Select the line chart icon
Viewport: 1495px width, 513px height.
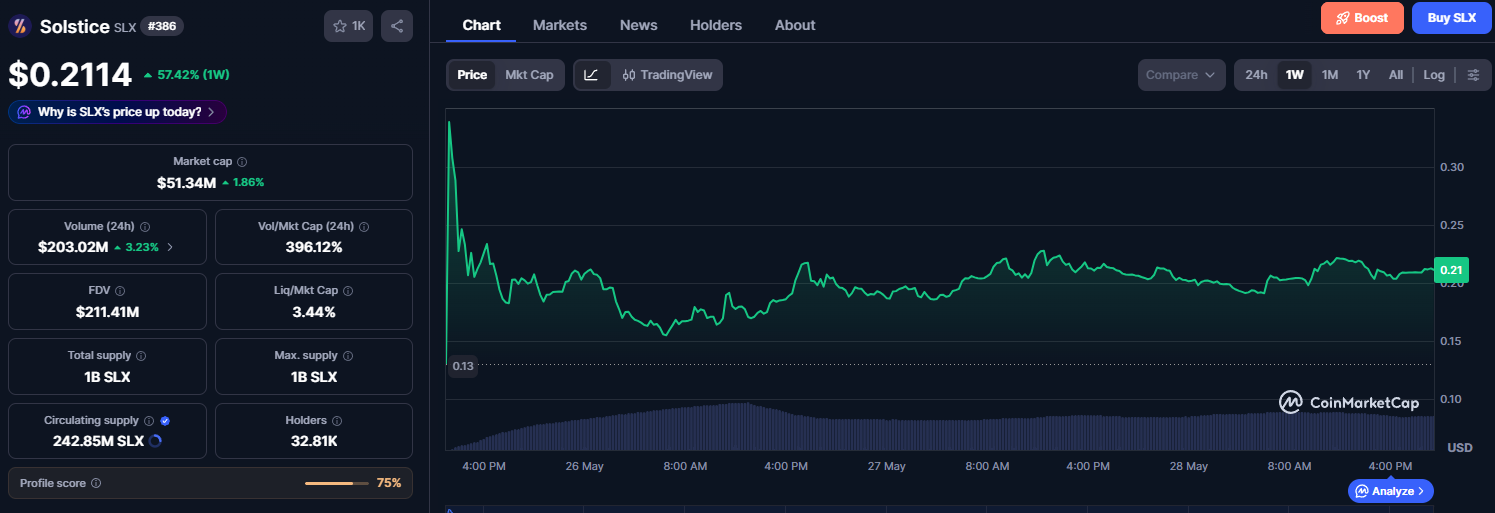591,75
